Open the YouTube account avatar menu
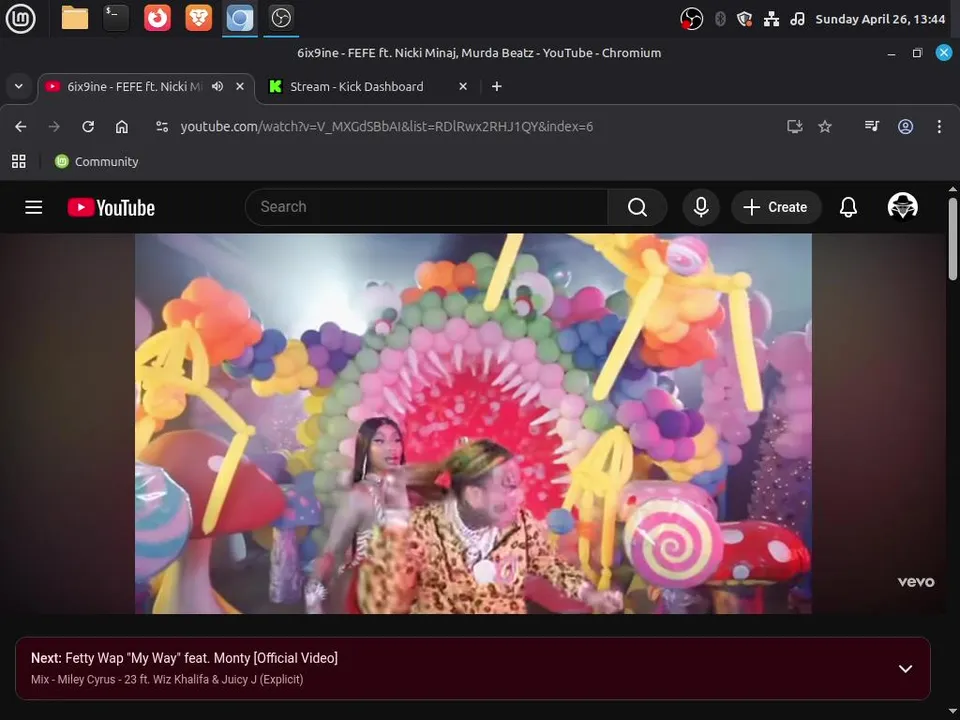 [x=902, y=206]
